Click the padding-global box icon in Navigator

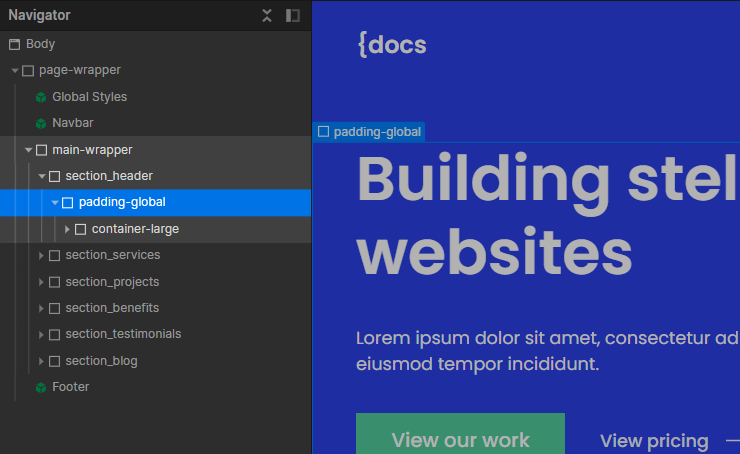[x=68, y=203]
